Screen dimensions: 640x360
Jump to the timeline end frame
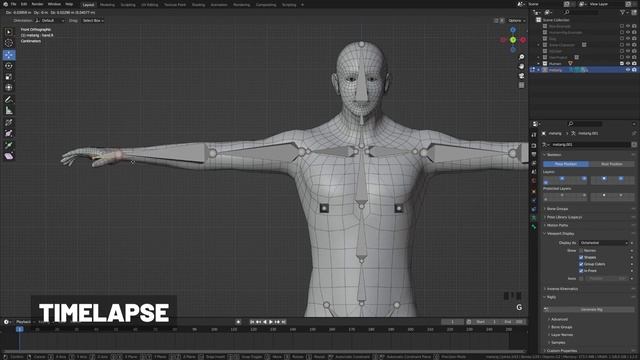[284, 322]
